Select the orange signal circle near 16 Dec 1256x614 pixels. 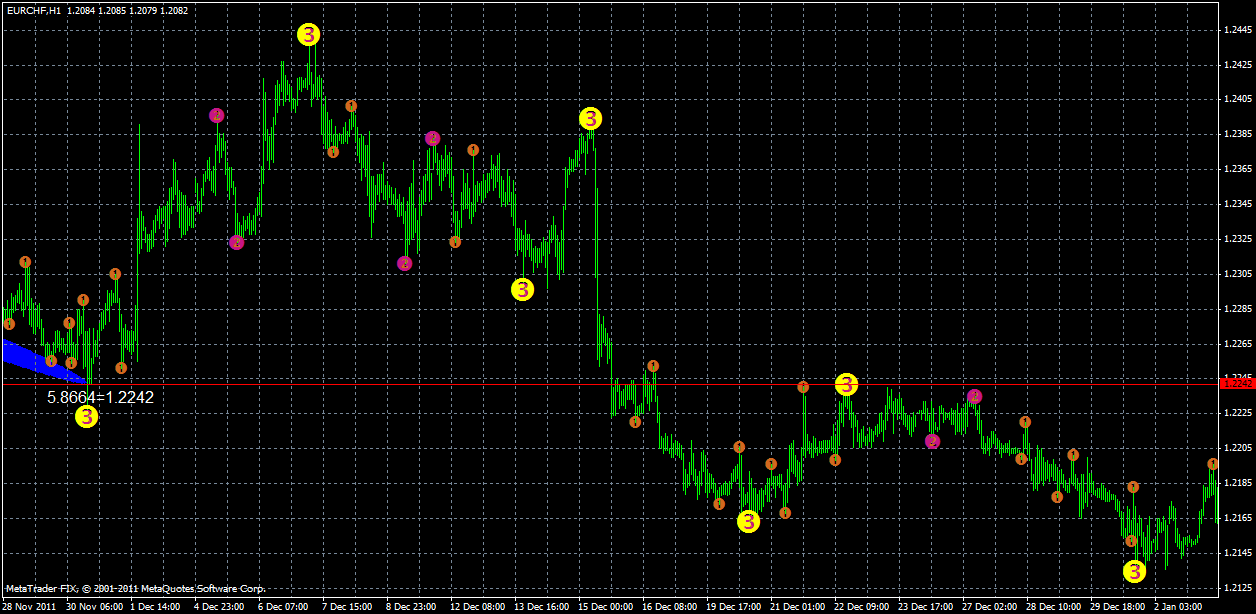pyautogui.click(x=655, y=366)
